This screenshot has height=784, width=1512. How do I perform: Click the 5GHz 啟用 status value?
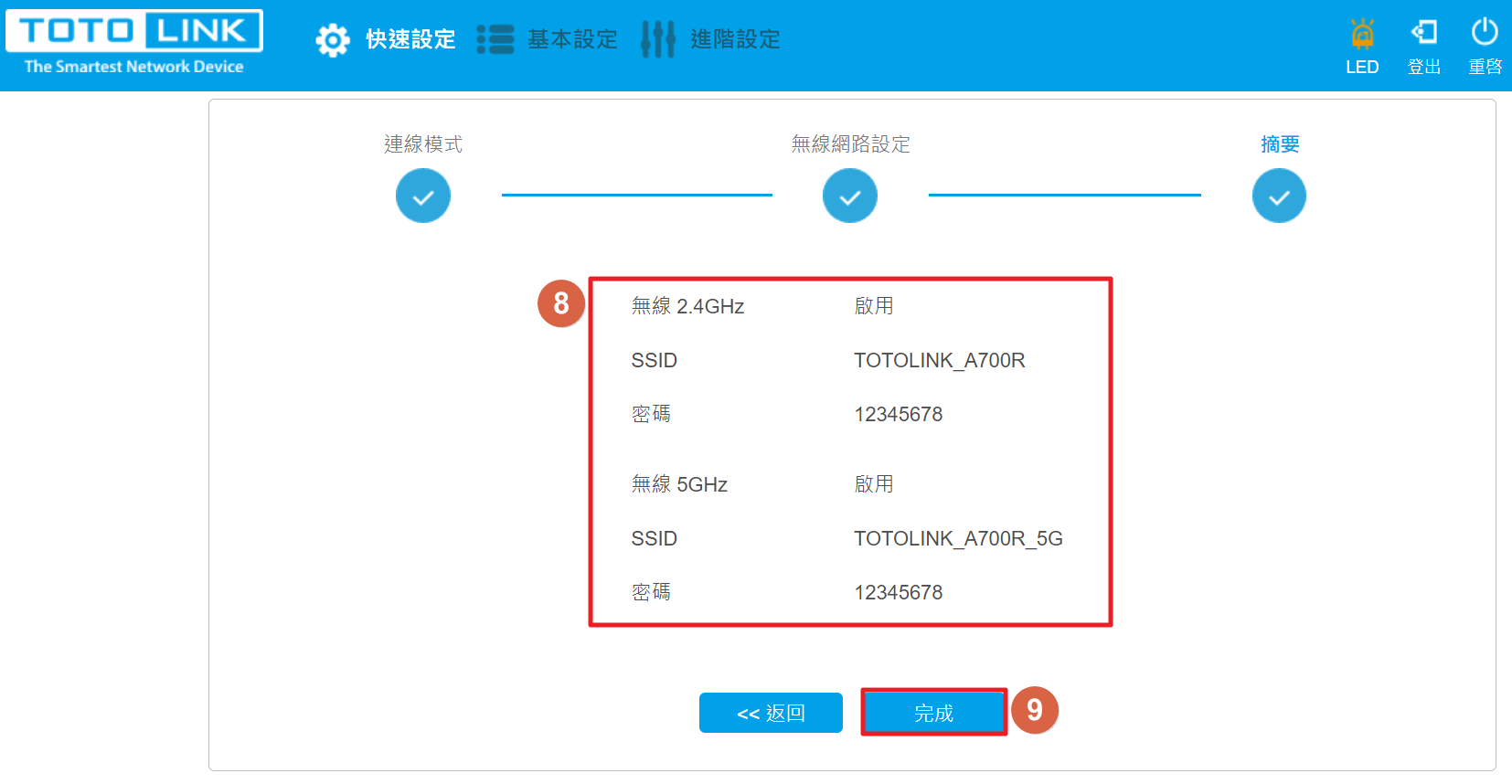(874, 484)
